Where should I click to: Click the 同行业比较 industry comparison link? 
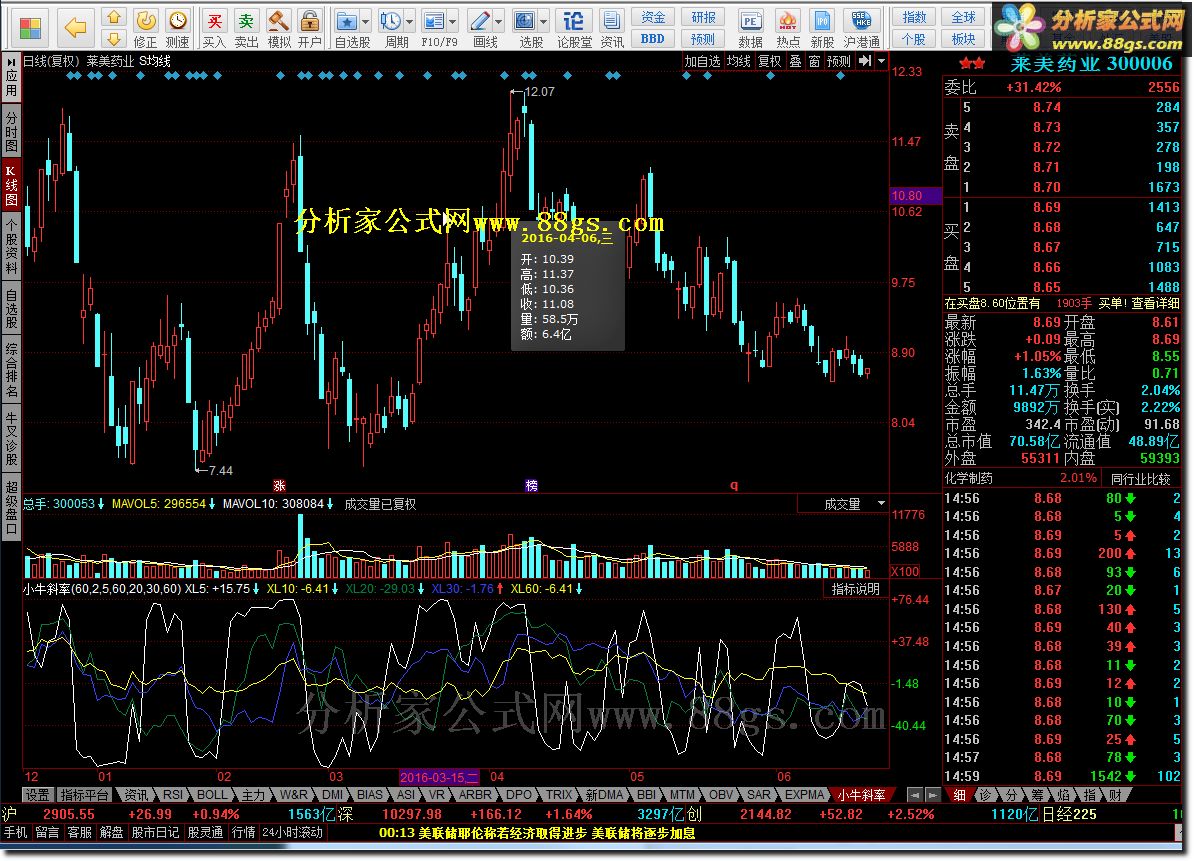[1140, 479]
